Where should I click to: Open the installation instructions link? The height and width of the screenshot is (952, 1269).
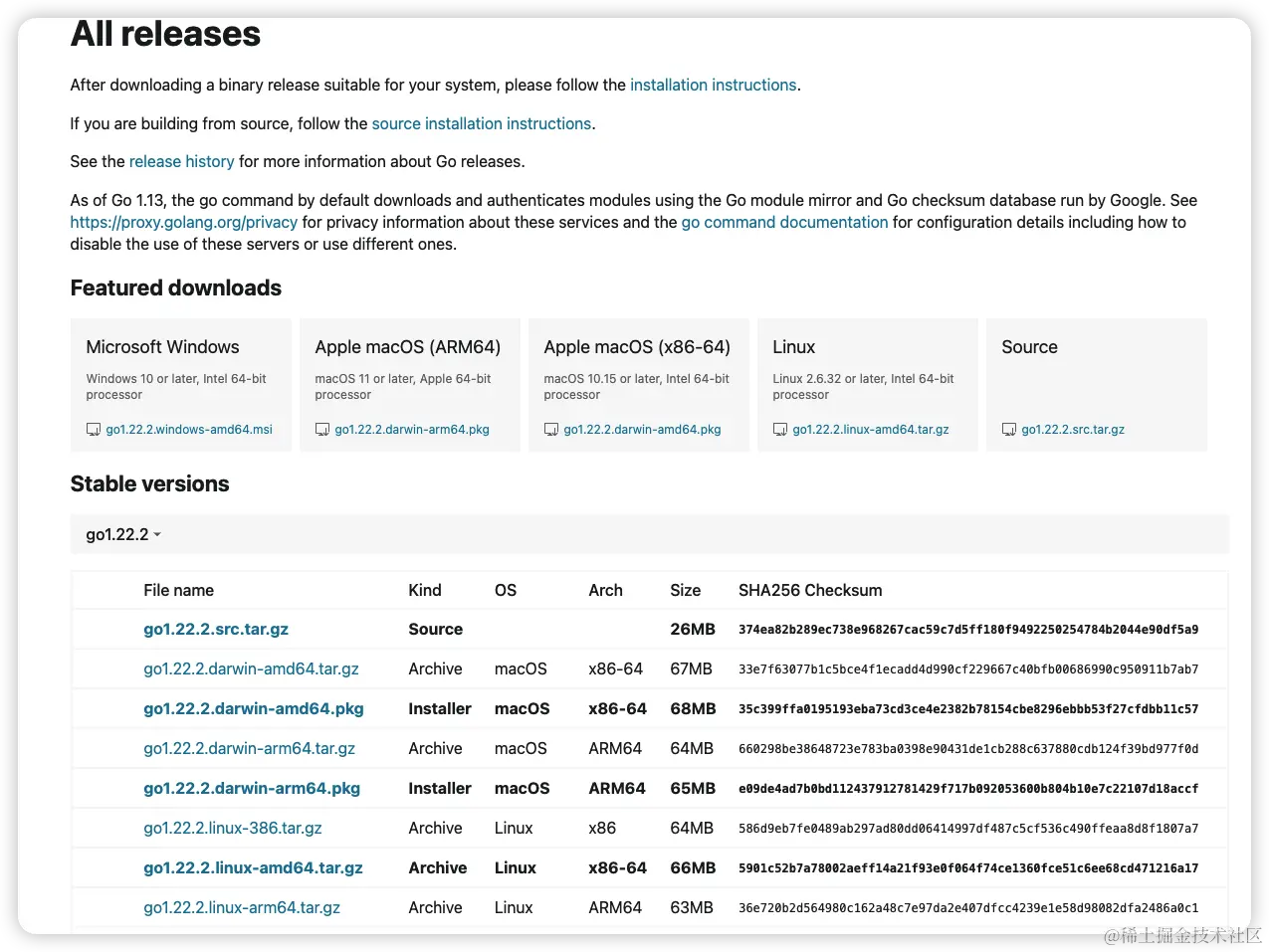pos(713,86)
